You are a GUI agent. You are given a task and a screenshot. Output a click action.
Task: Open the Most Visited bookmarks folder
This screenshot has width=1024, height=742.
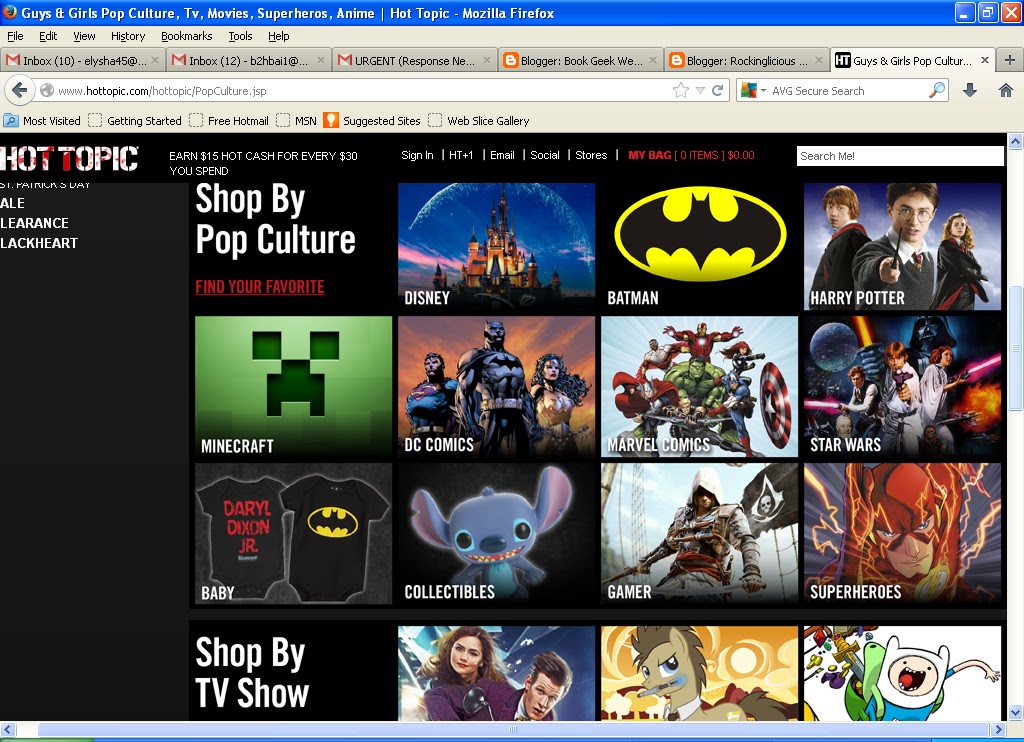point(42,121)
